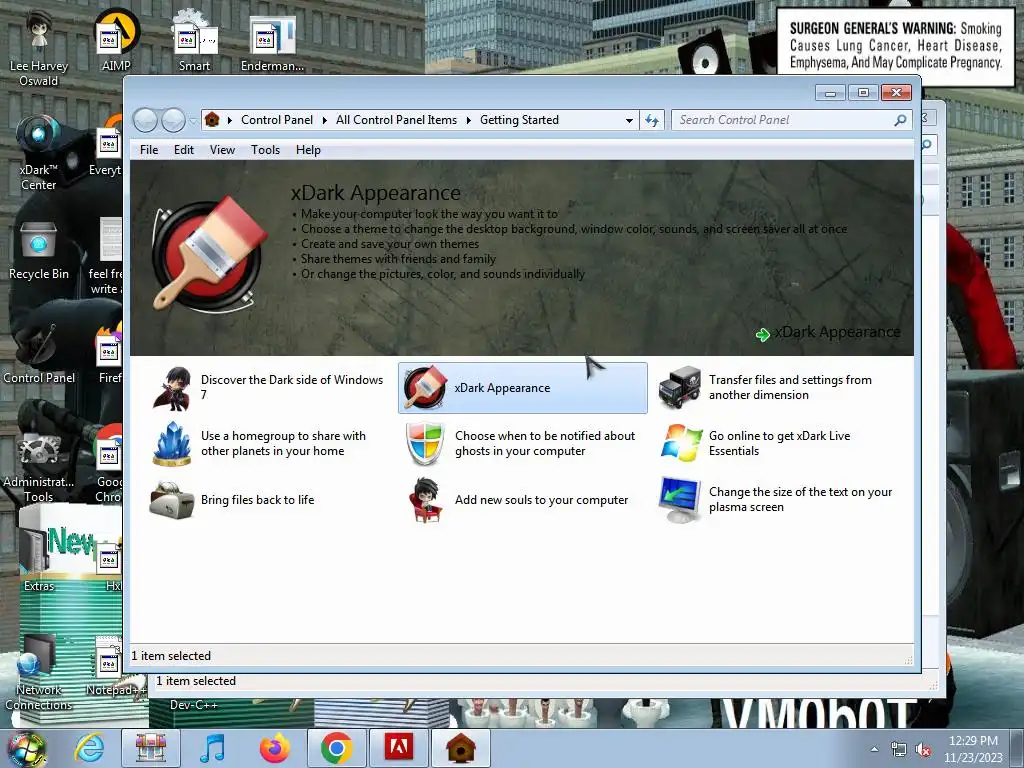Open Transfer files and settings truck icon
1024x768 pixels.
pos(679,387)
